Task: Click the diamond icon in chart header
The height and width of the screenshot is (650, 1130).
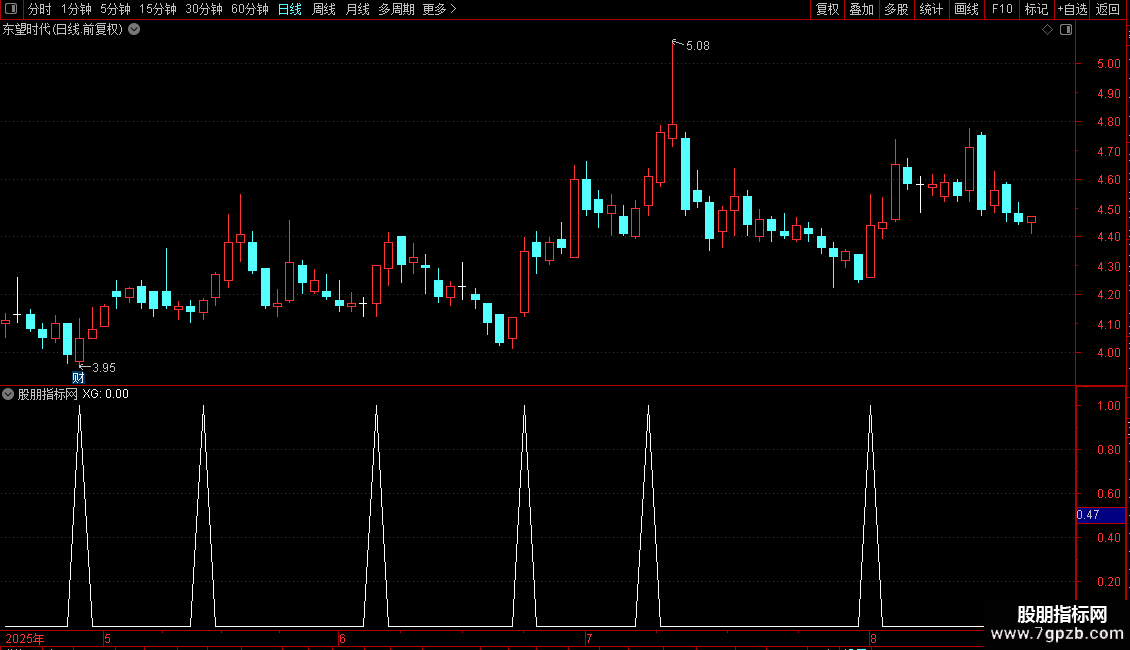Action: click(1048, 30)
